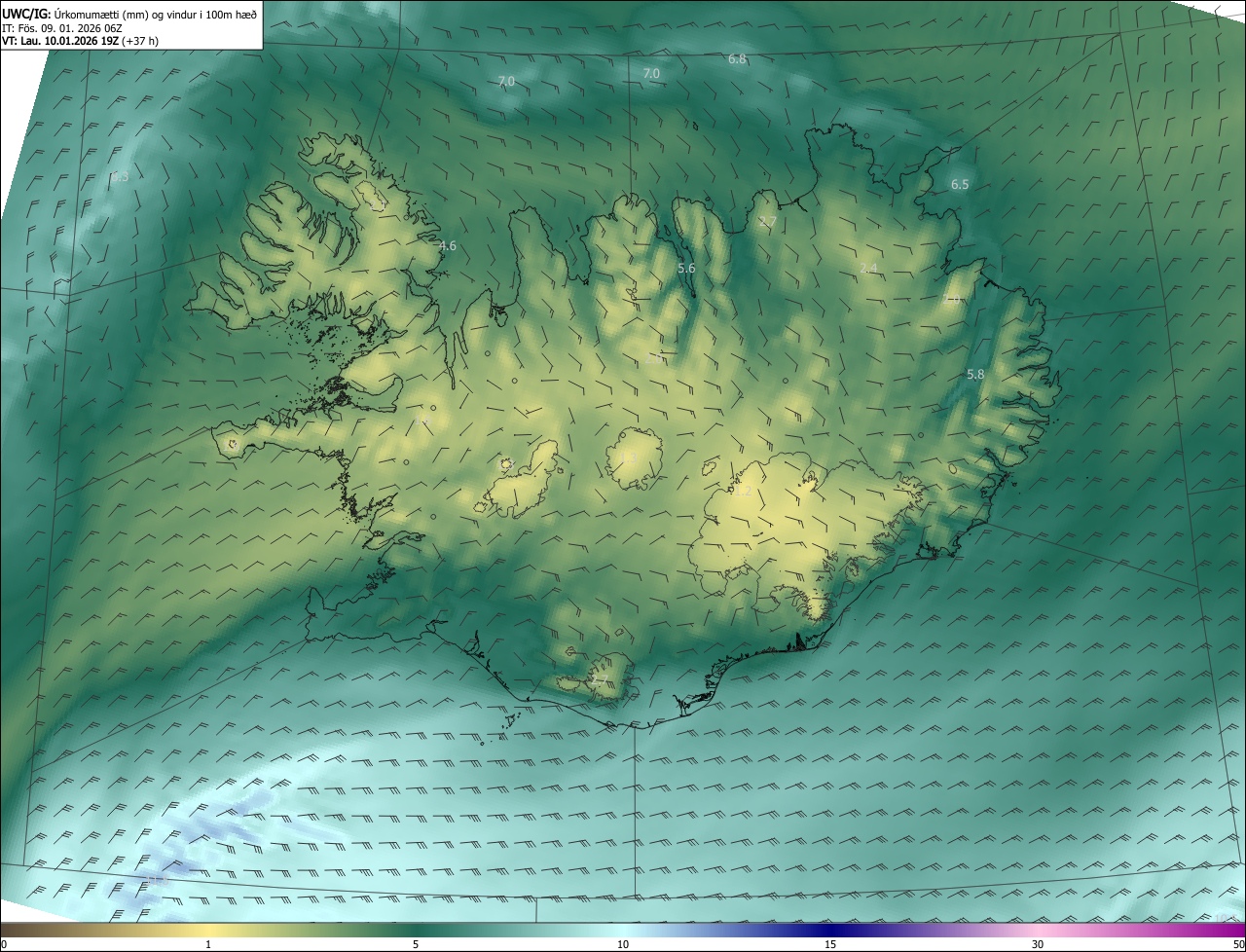Select the 4.6 value label on the map
The width and height of the screenshot is (1246, 952).
coord(448,246)
